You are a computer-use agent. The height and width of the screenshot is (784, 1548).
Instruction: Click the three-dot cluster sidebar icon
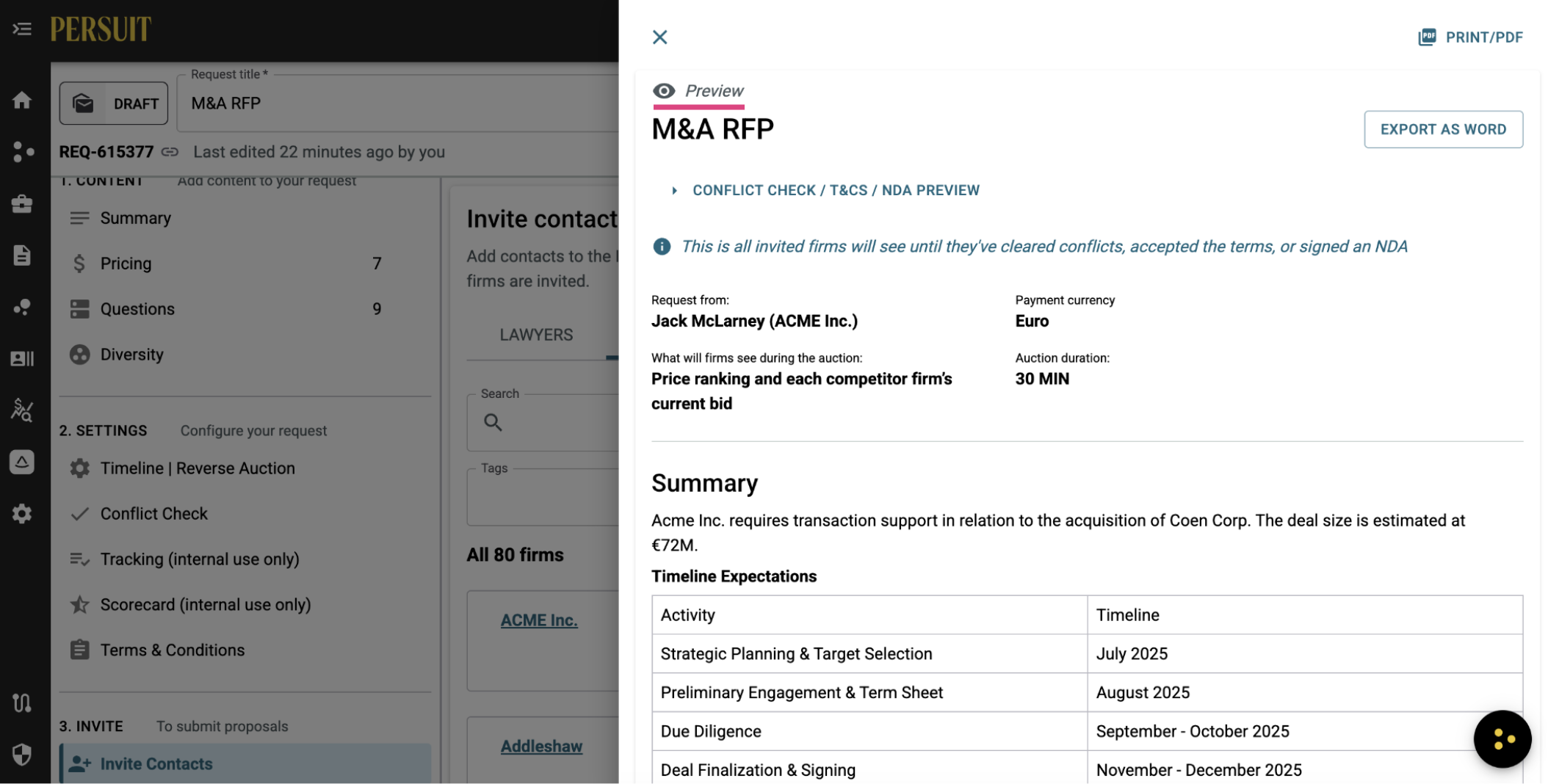[x=22, y=151]
